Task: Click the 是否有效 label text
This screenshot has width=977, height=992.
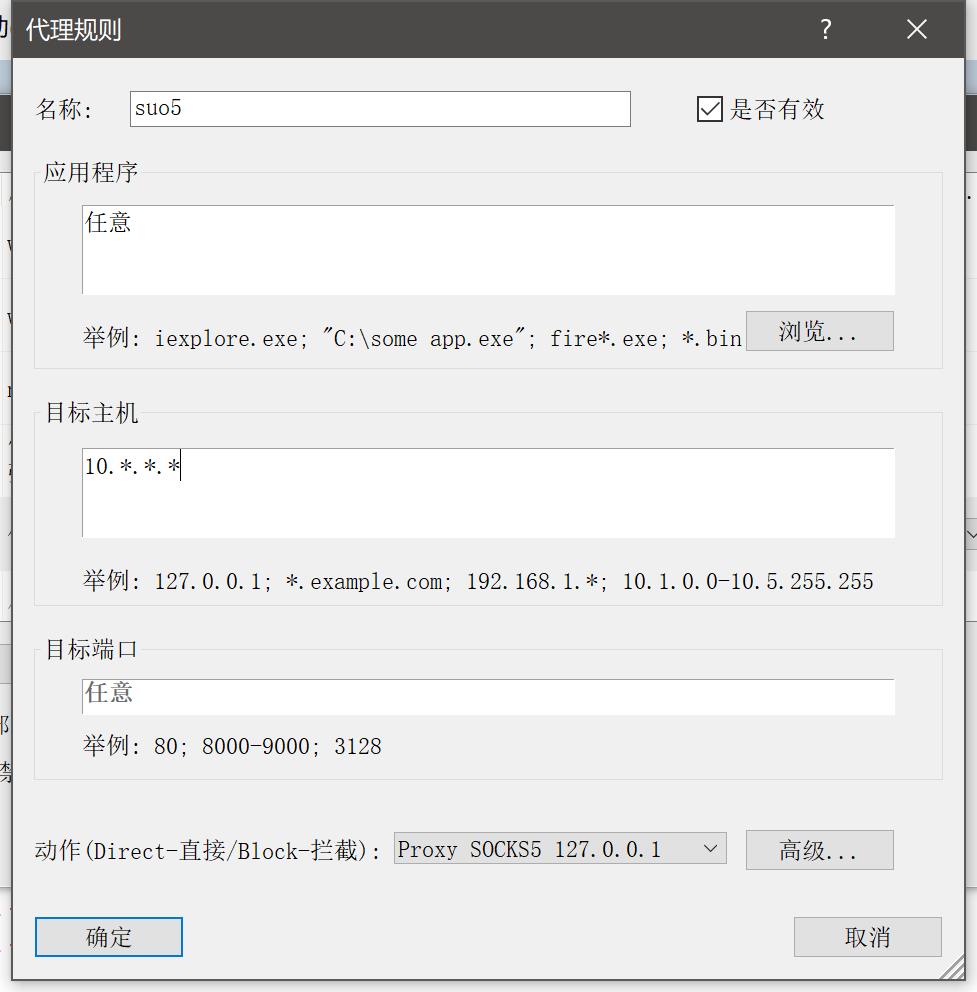Action: coord(777,109)
